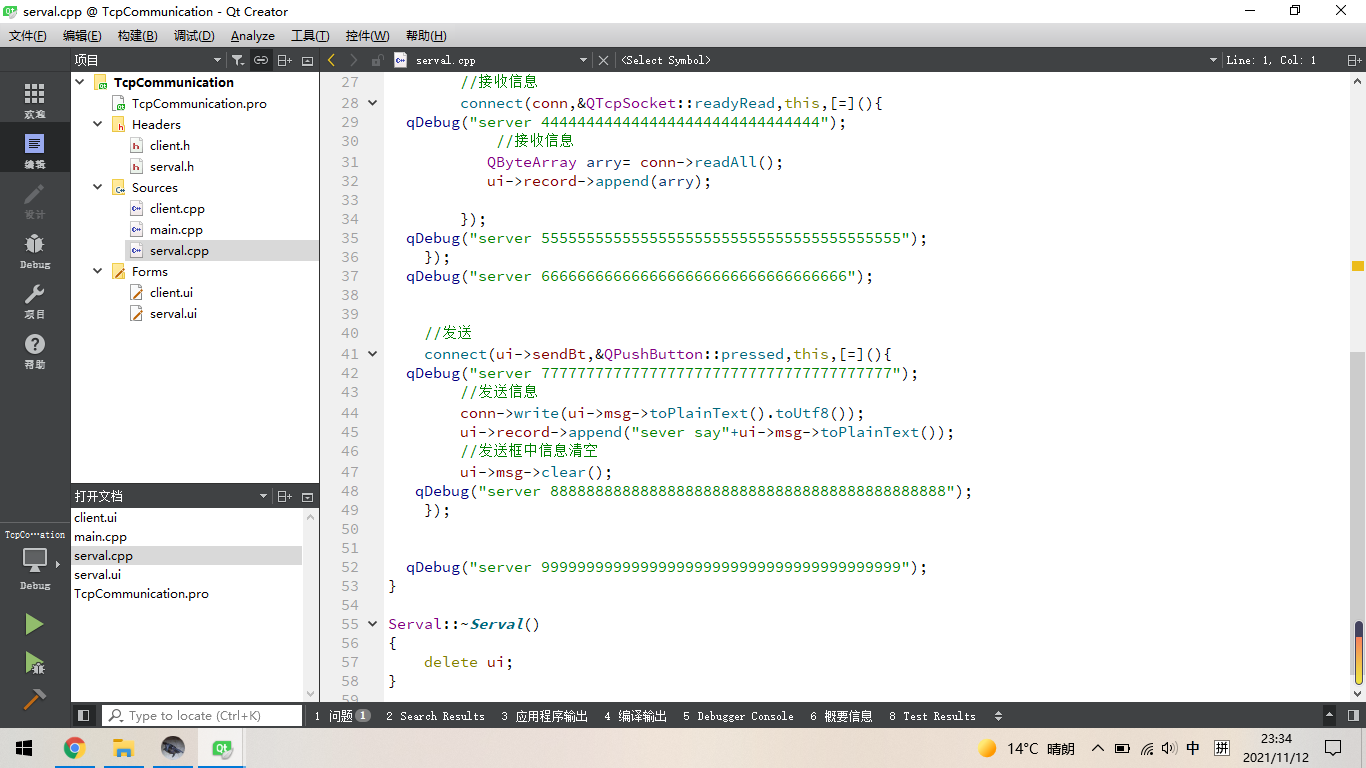Open the 编辑(E) menu

click(82, 36)
